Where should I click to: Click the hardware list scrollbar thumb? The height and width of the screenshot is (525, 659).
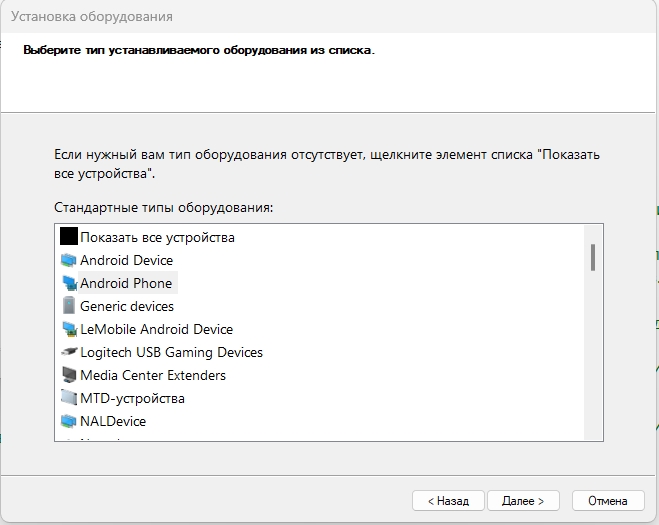(593, 257)
